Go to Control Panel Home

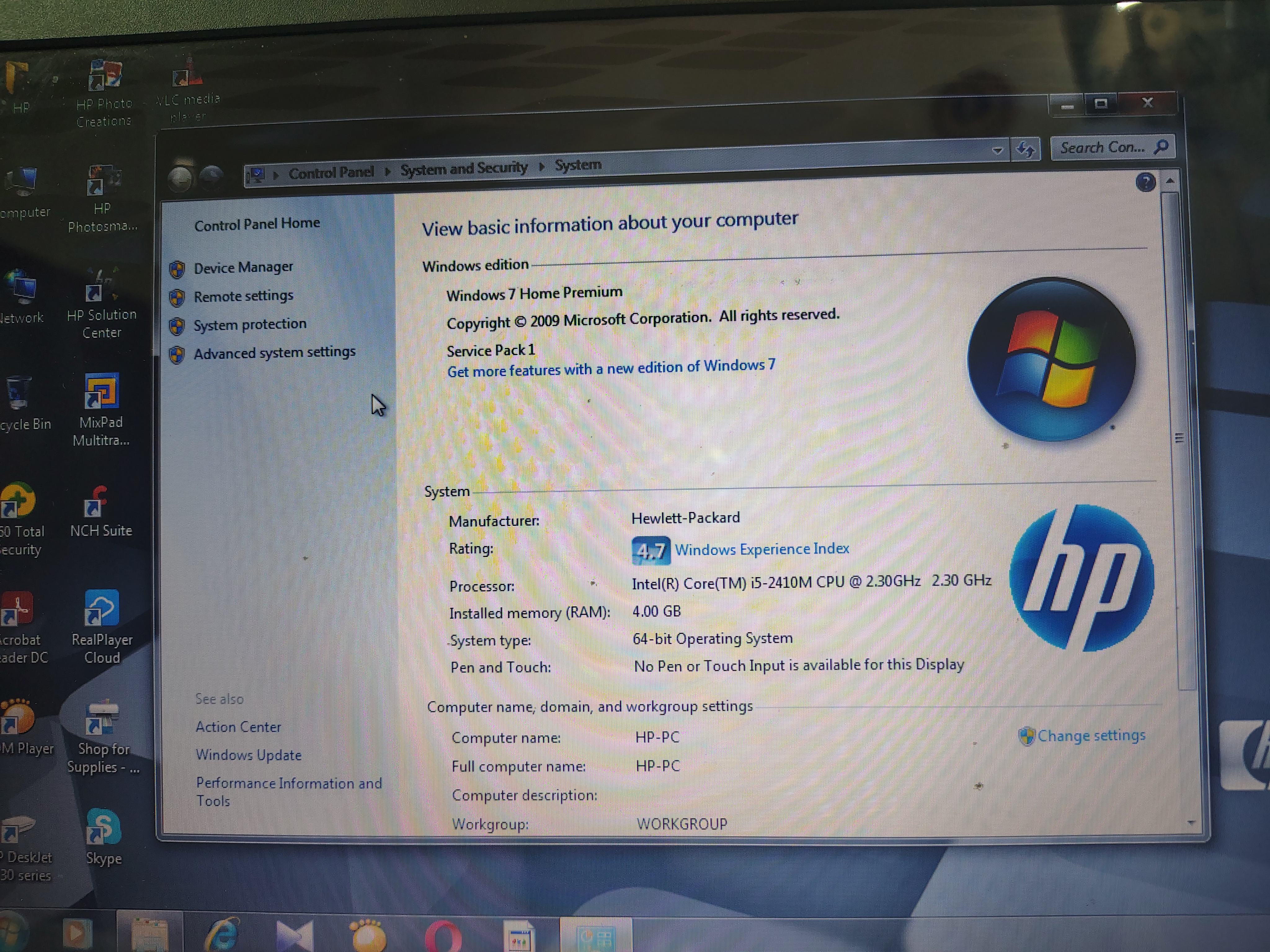(257, 224)
